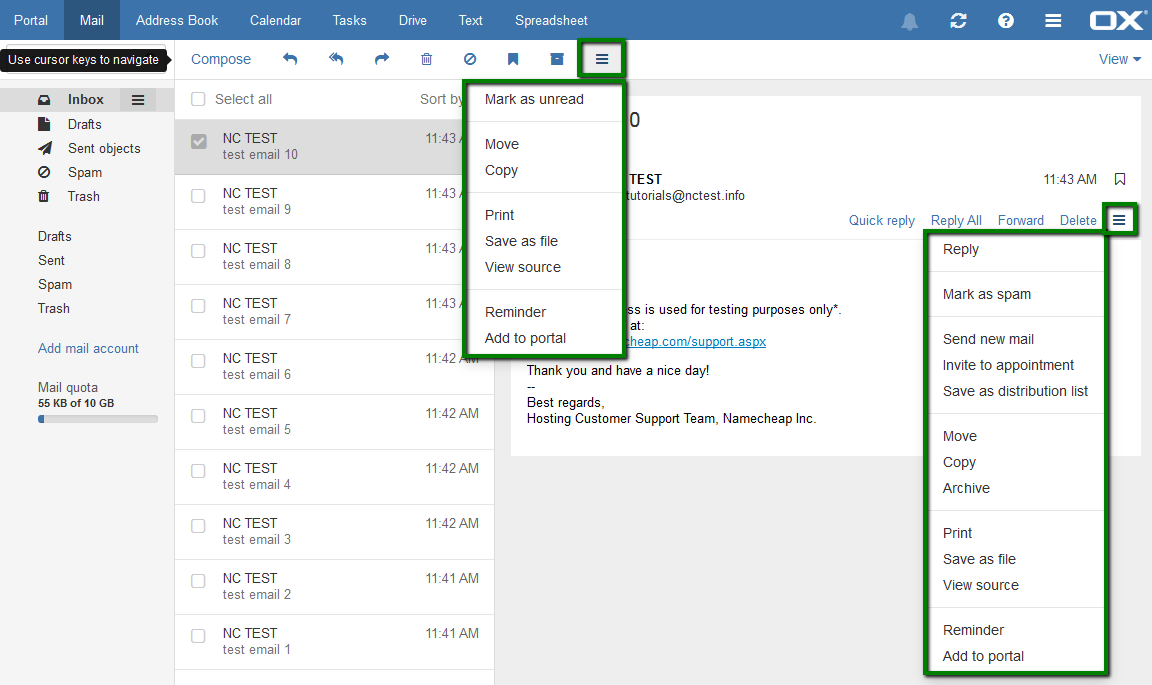This screenshot has height=685, width=1152.
Task: Click the Mail quota usage bar
Action: tap(98, 419)
